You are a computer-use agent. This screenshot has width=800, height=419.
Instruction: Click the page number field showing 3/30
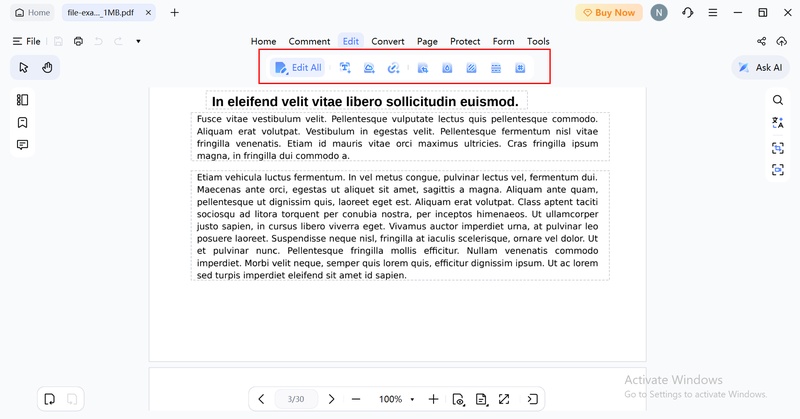click(296, 399)
